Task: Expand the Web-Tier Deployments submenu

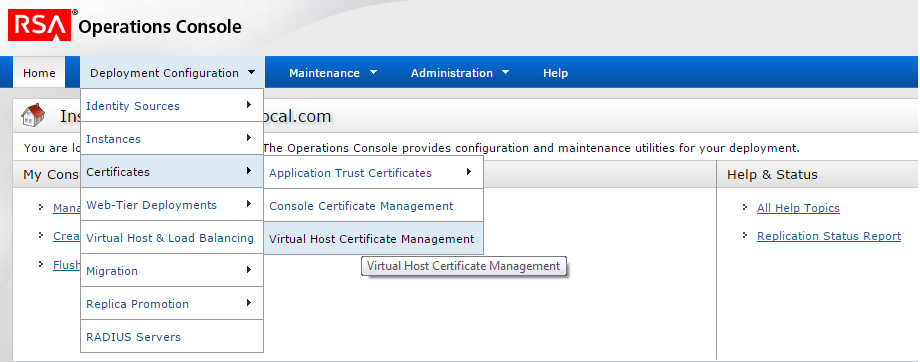Action: (172, 205)
